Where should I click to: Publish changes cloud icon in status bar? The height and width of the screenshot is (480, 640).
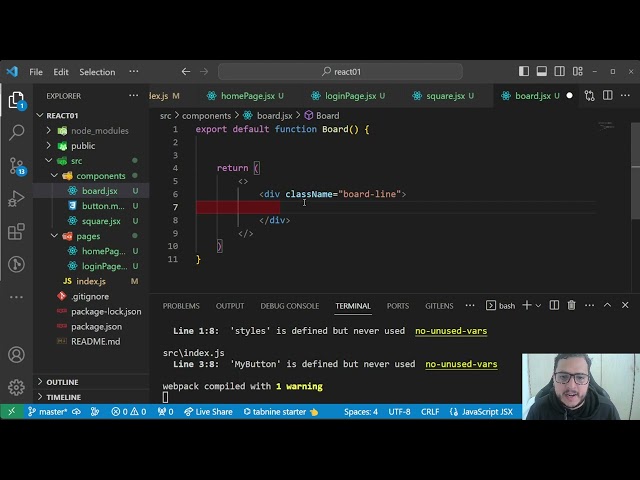pyautogui.click(x=76, y=412)
